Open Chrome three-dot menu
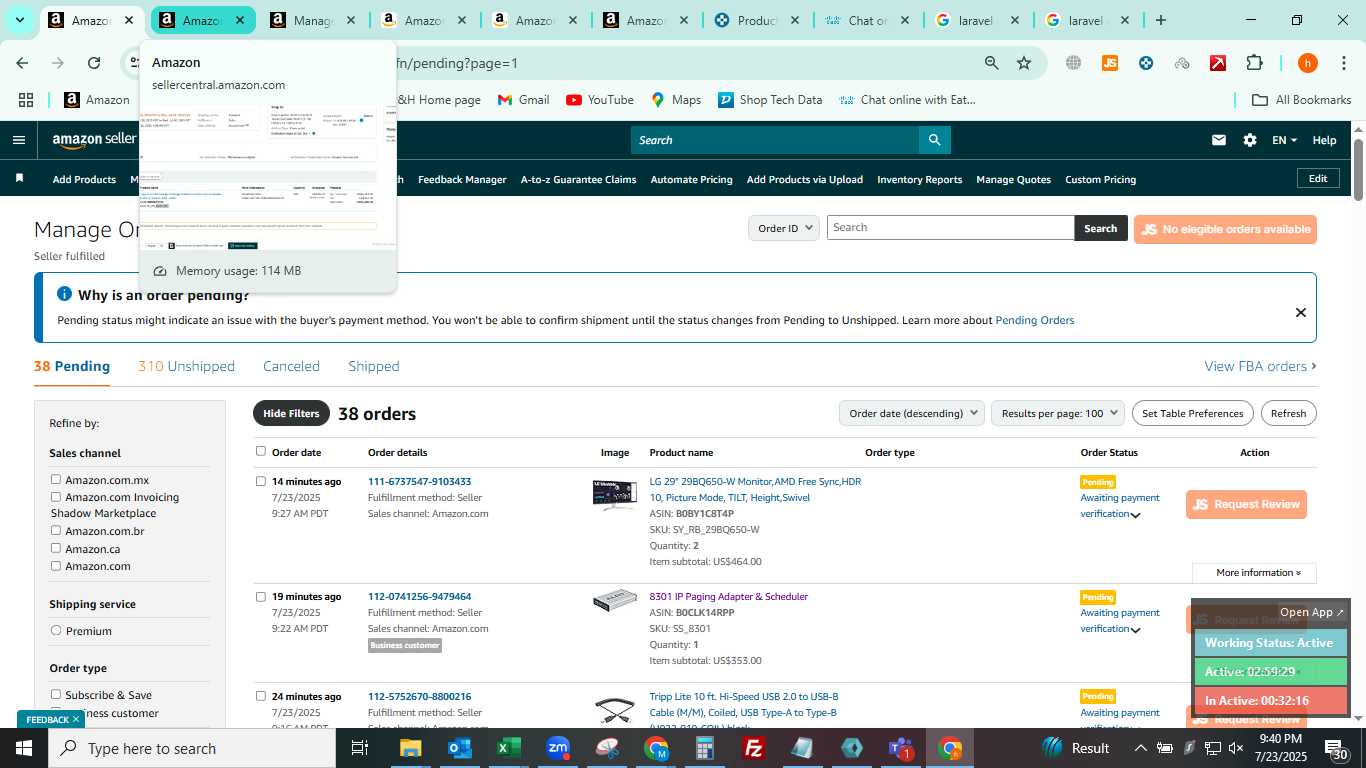Screen dimensions: 1366x768 pos(1343,63)
